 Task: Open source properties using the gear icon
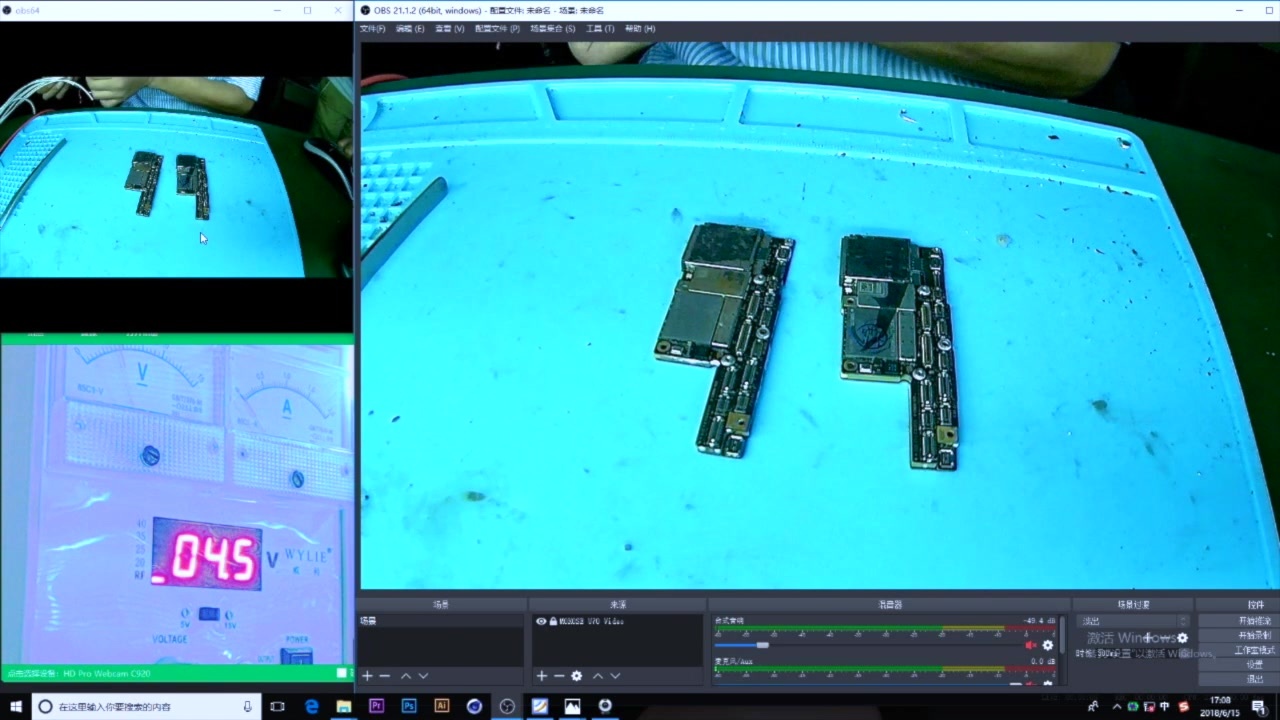pyautogui.click(x=576, y=676)
